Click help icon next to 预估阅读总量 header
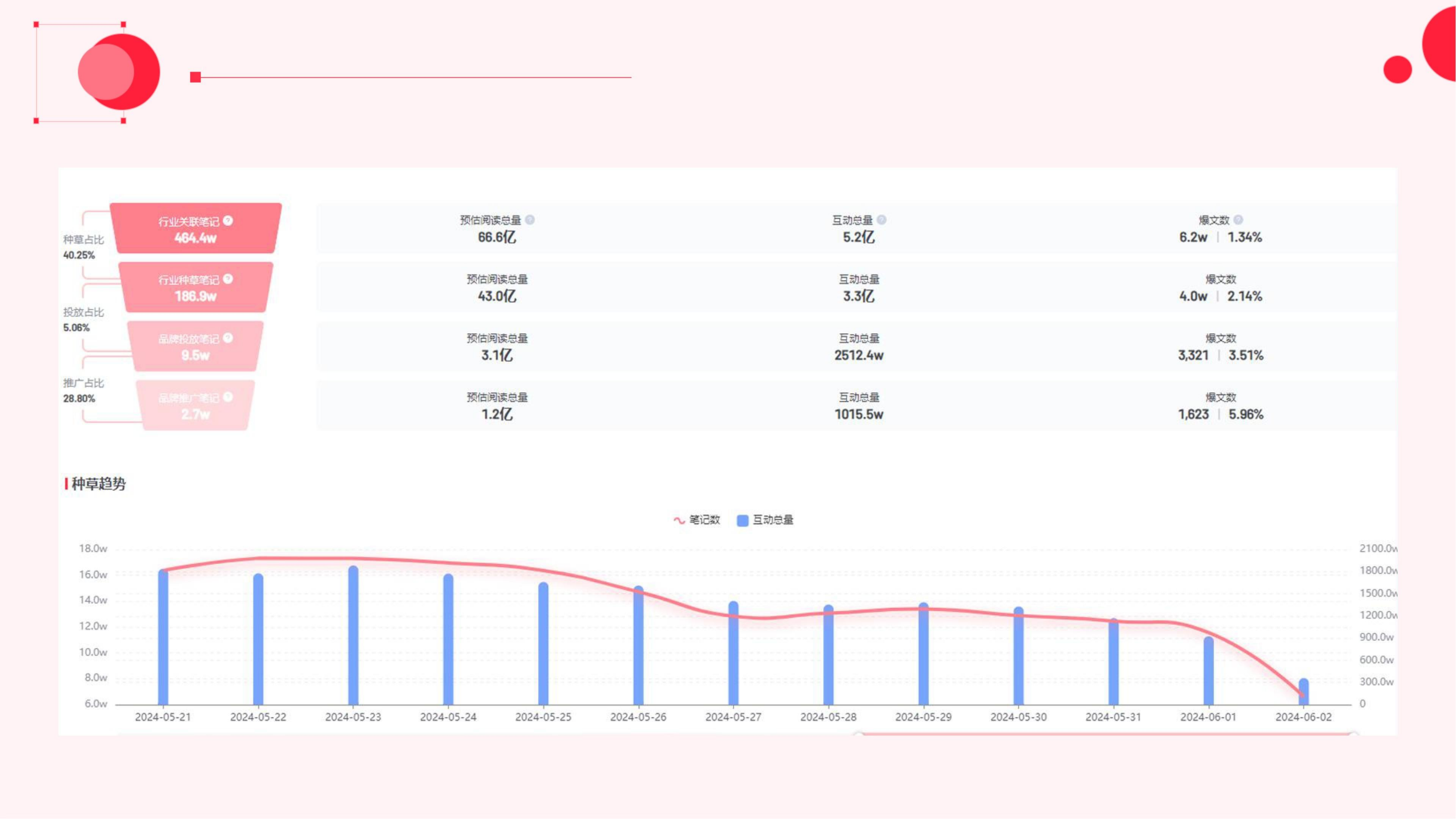 coord(529,220)
